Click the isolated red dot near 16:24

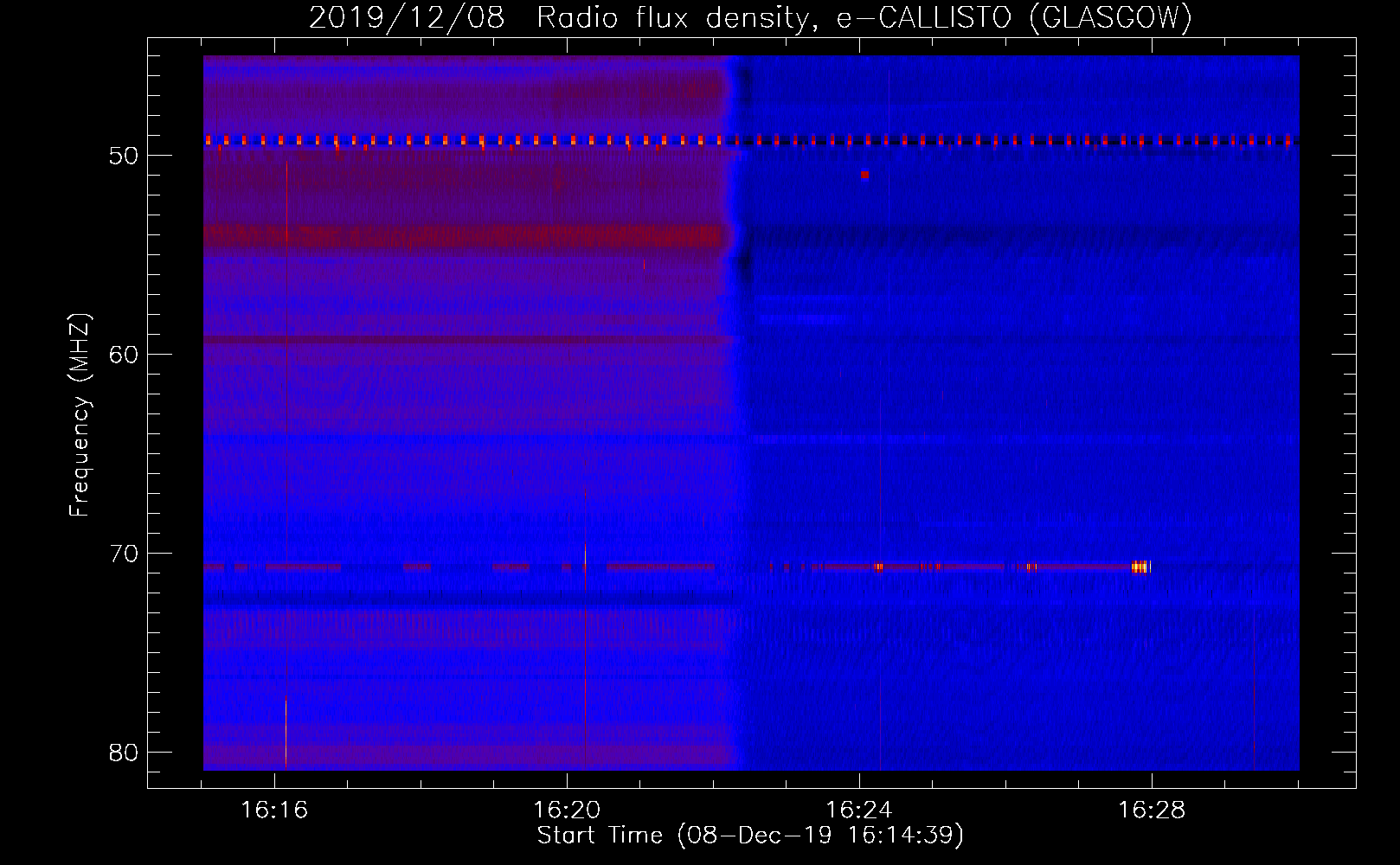click(x=864, y=175)
